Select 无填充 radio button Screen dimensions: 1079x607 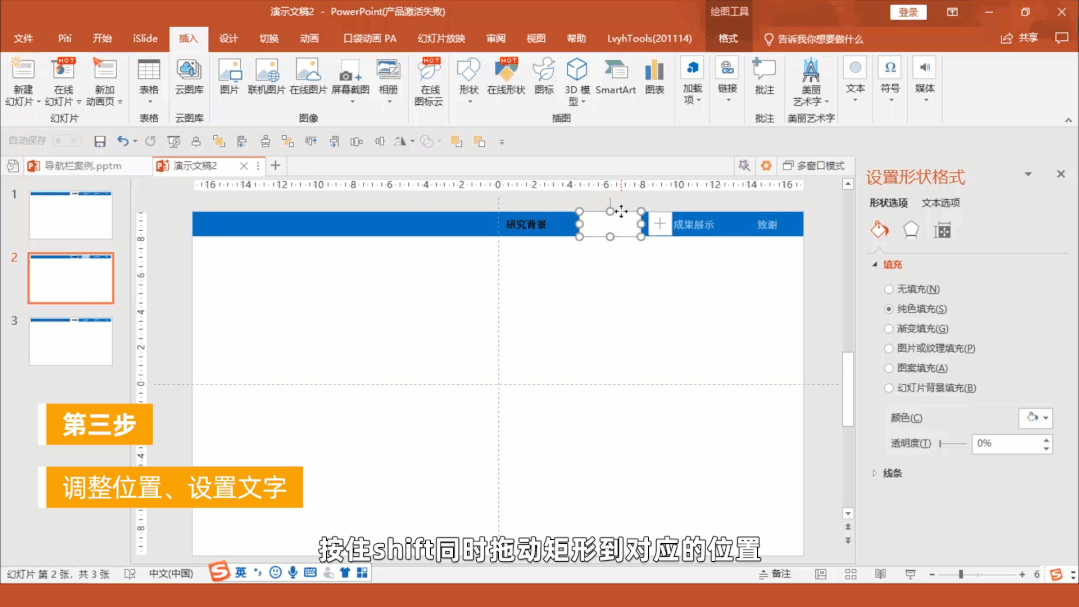(889, 289)
